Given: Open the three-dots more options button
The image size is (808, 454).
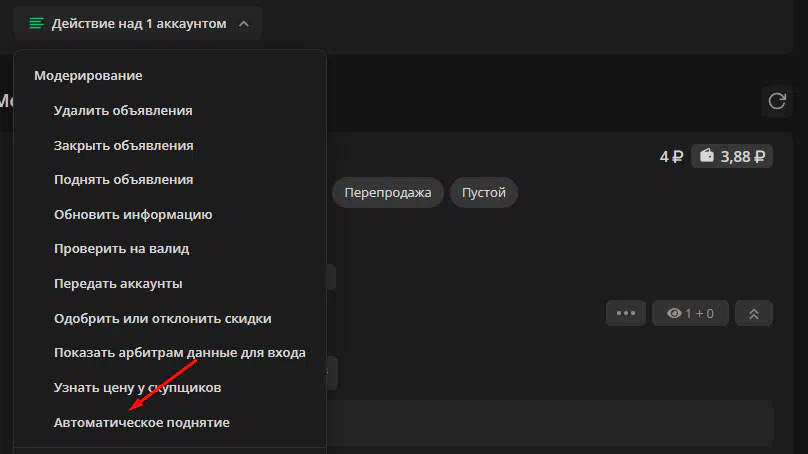Looking at the screenshot, I should point(626,313).
